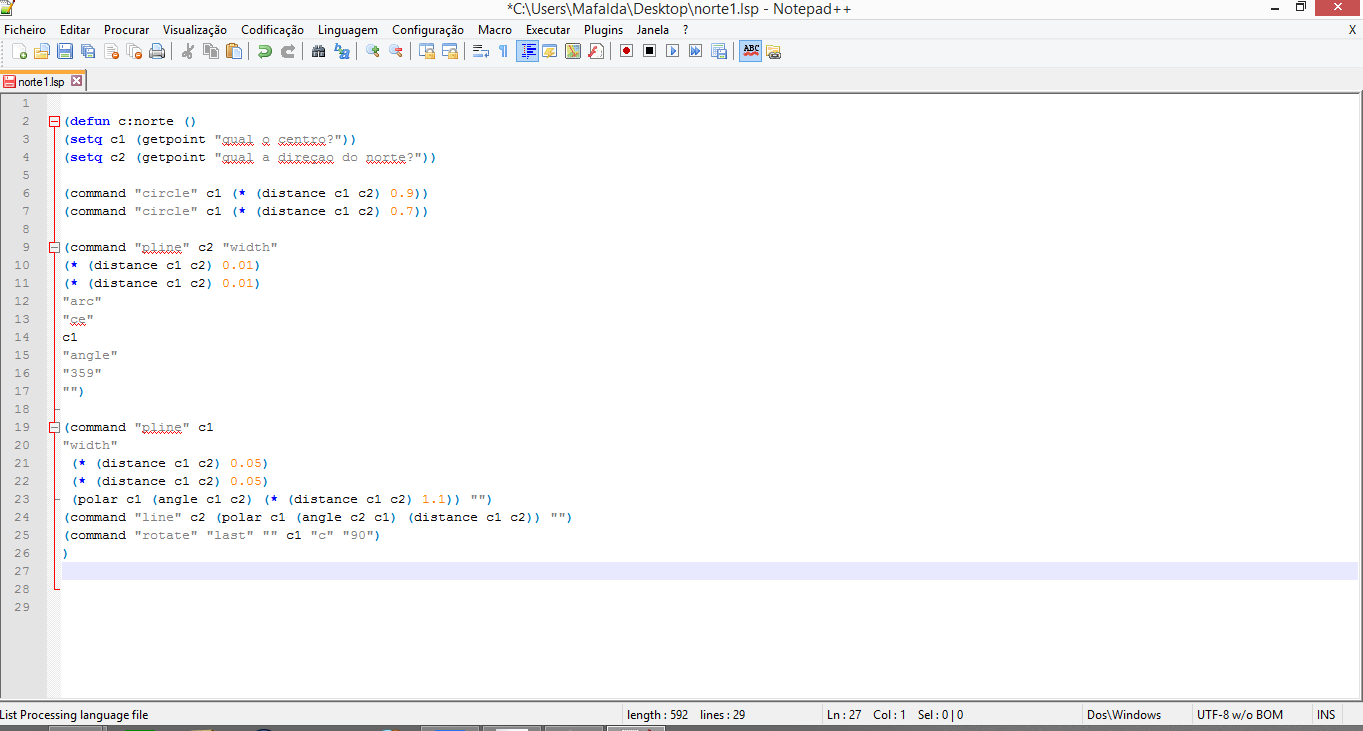Toggle the Function List panel icon

pos(596,51)
